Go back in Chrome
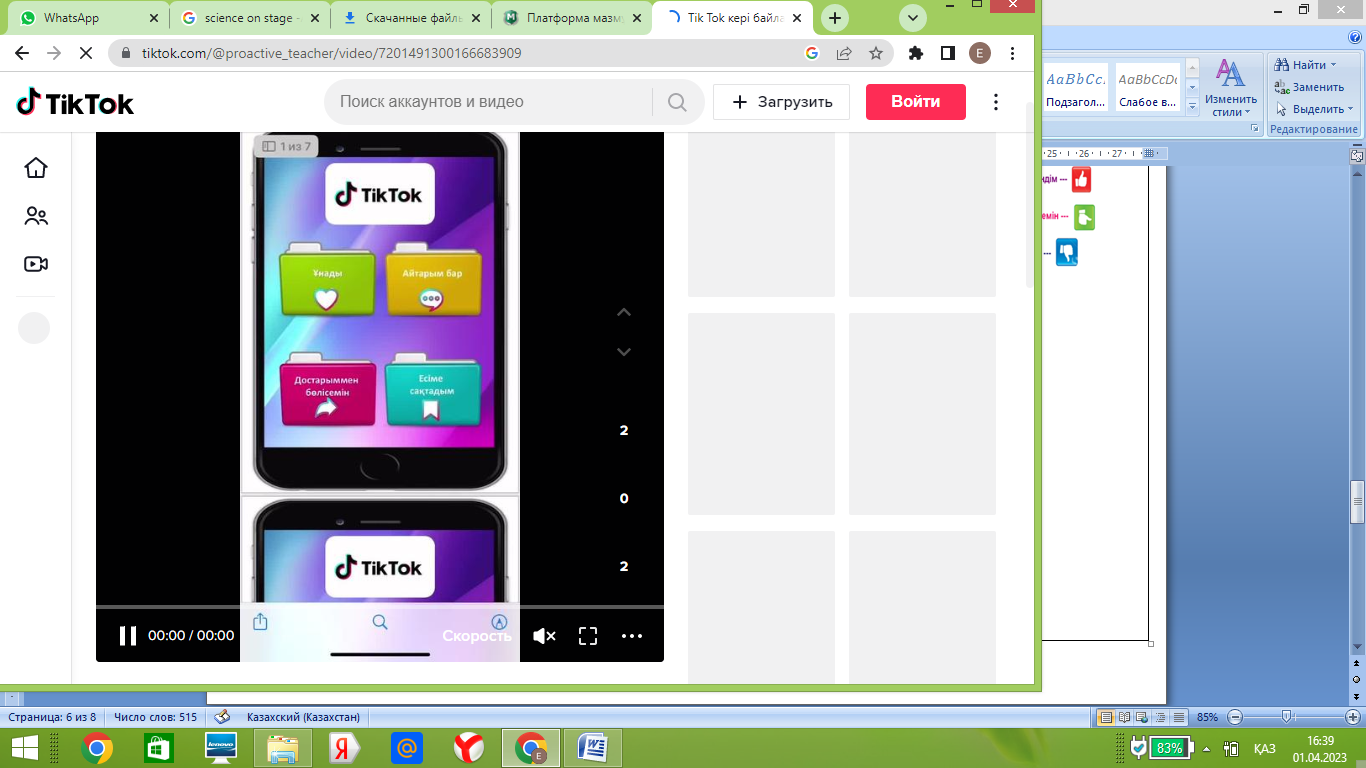1366x768 pixels. [x=22, y=53]
